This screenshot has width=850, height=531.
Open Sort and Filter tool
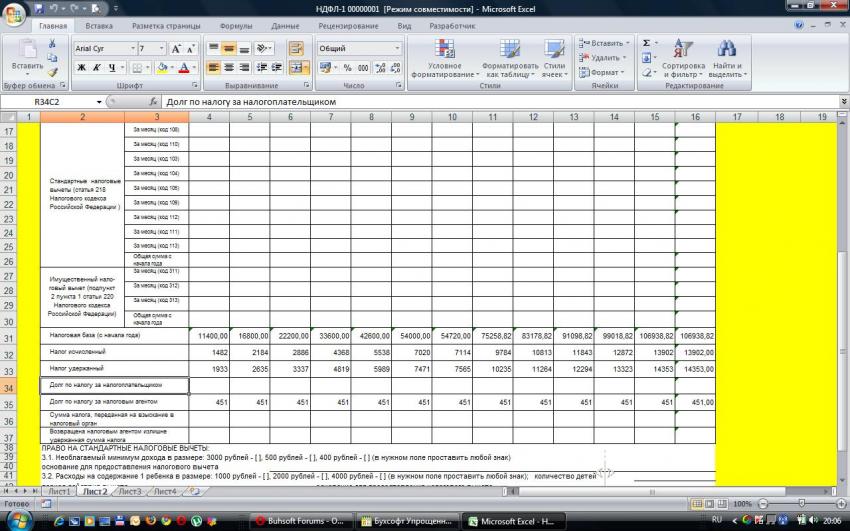click(683, 60)
